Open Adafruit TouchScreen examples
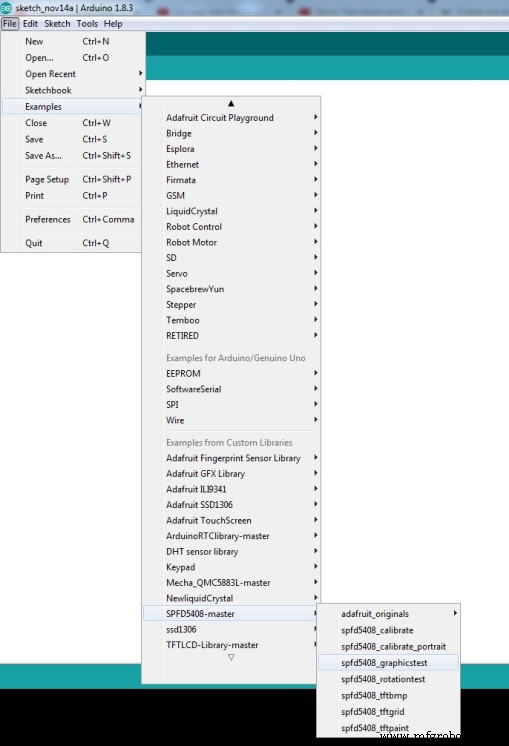This screenshot has height=746, width=509. click(231, 520)
